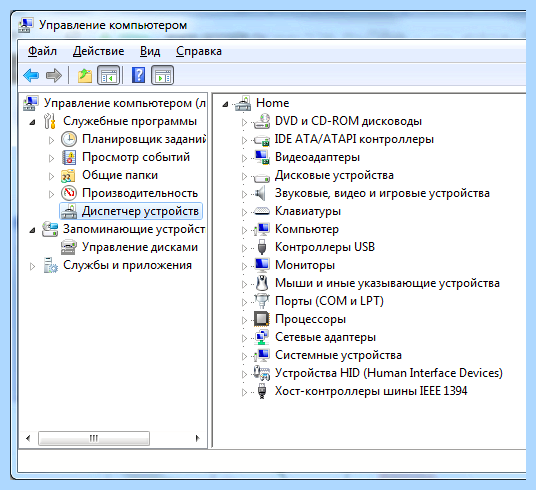Open the Вид menu
Image resolution: width=536 pixels, height=490 pixels.
coord(150,51)
